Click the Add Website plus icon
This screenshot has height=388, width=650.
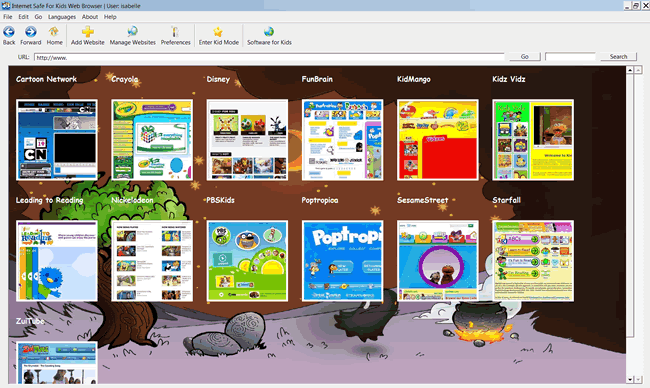pyautogui.click(x=87, y=32)
